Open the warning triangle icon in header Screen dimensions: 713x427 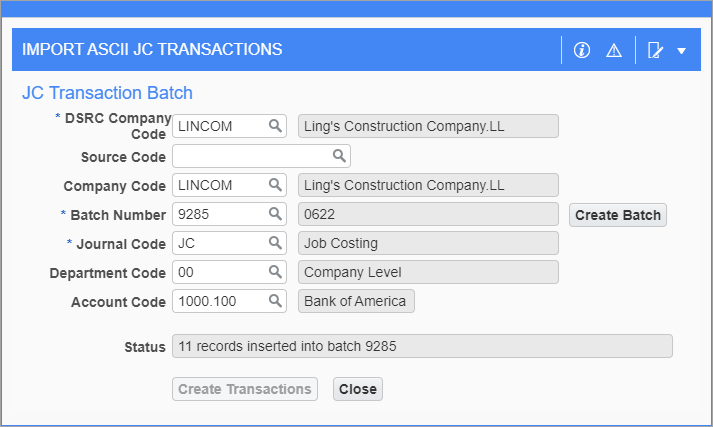pos(614,50)
